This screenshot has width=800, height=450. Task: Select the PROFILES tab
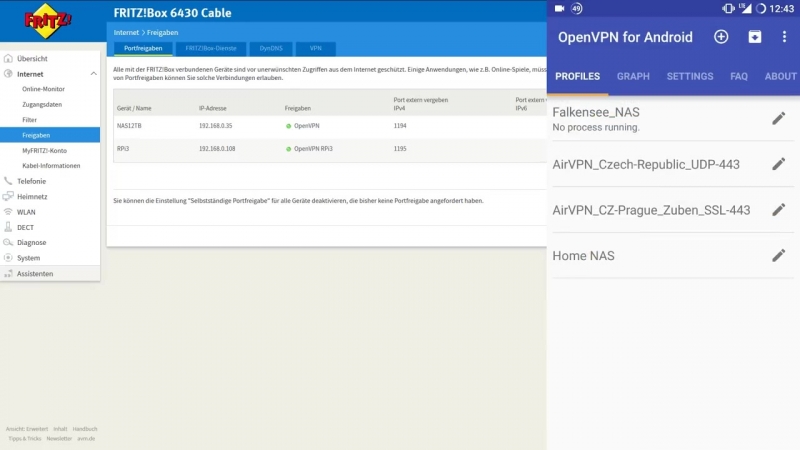(x=578, y=77)
